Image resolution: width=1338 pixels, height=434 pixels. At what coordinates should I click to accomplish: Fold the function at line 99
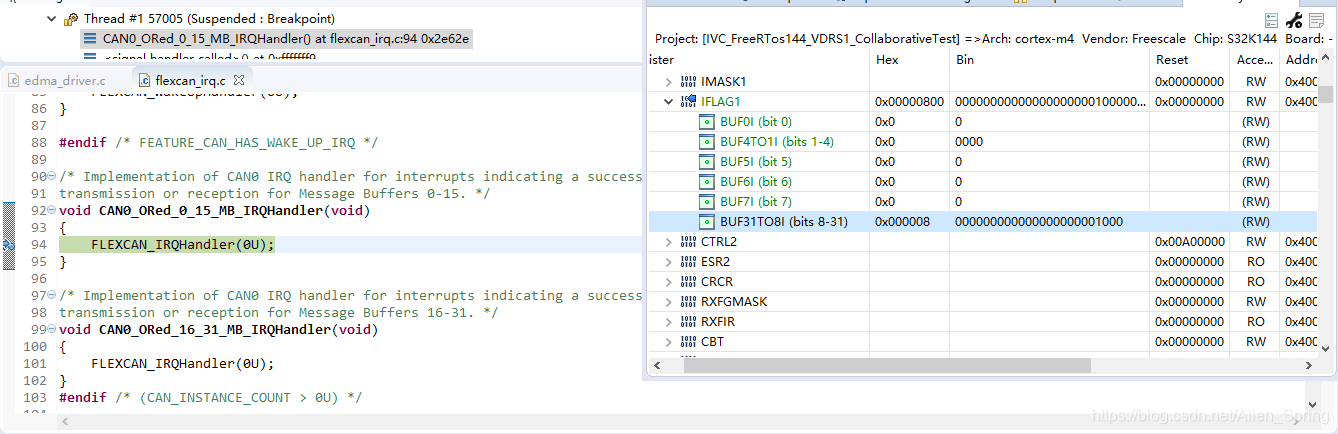(x=52, y=329)
